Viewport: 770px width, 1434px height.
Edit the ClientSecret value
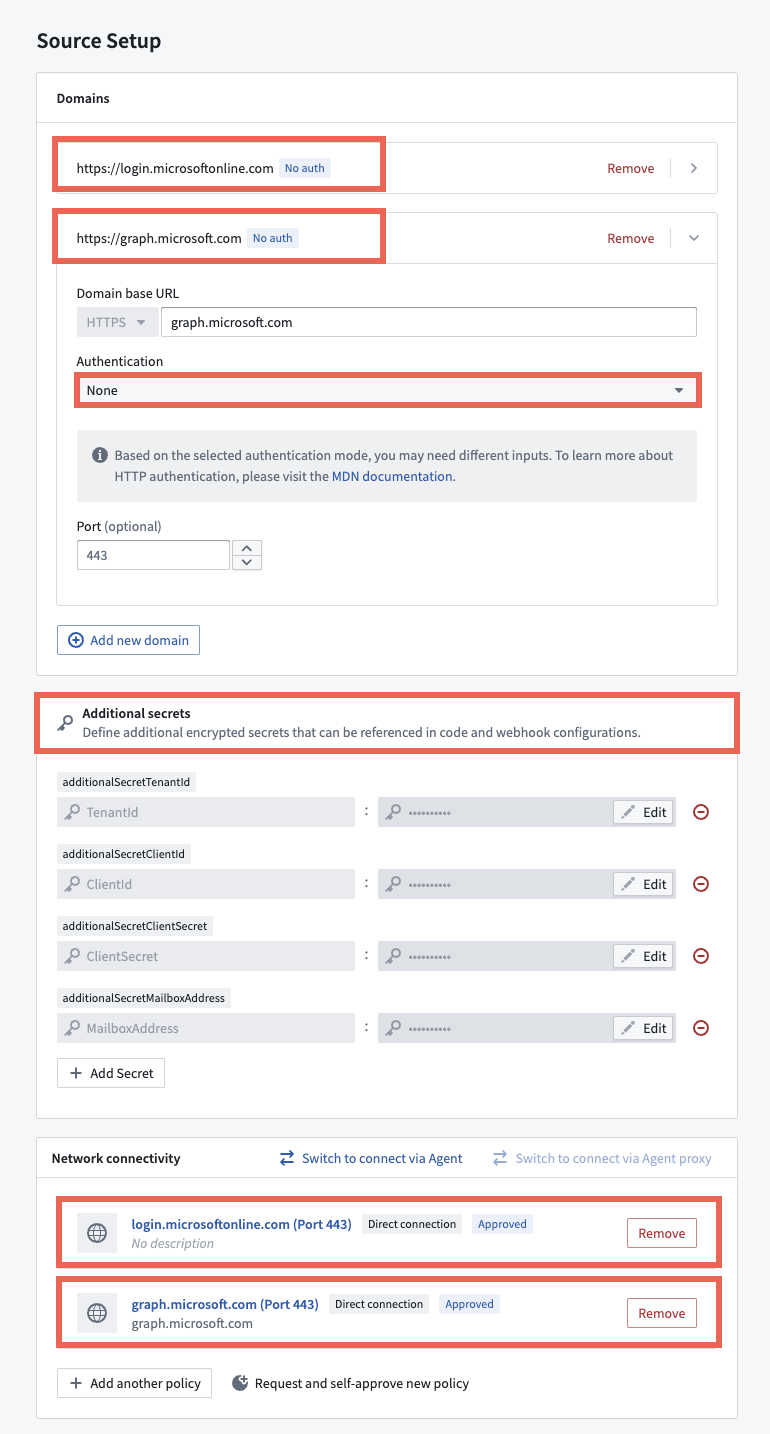coord(643,956)
